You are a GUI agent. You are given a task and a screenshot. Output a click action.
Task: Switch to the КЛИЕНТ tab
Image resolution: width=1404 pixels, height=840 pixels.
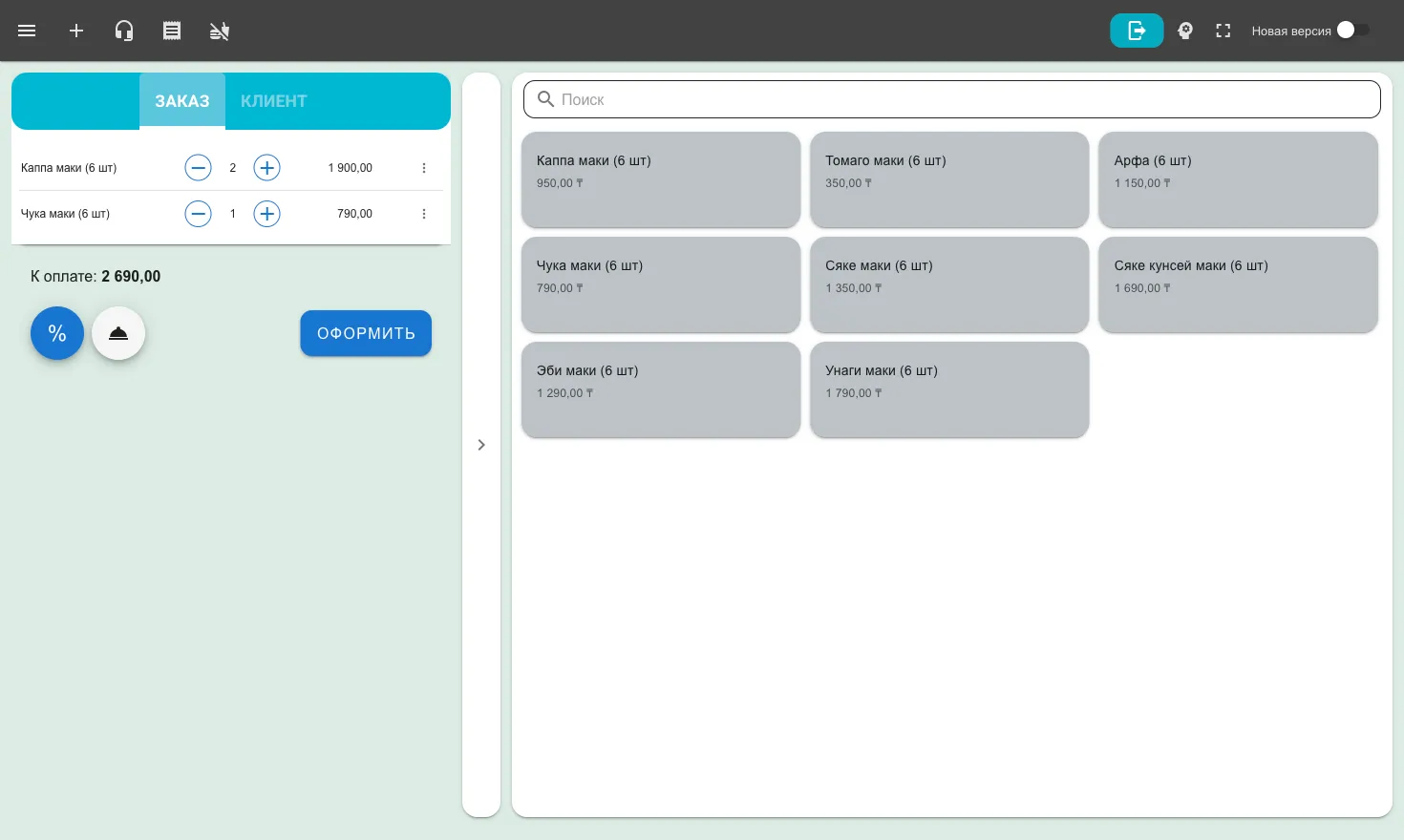(x=274, y=100)
